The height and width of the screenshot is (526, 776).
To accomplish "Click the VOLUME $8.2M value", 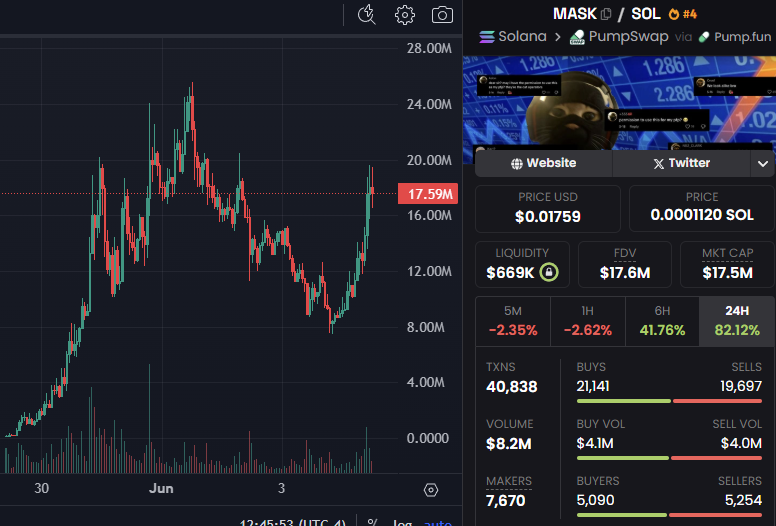I will click(x=509, y=444).
